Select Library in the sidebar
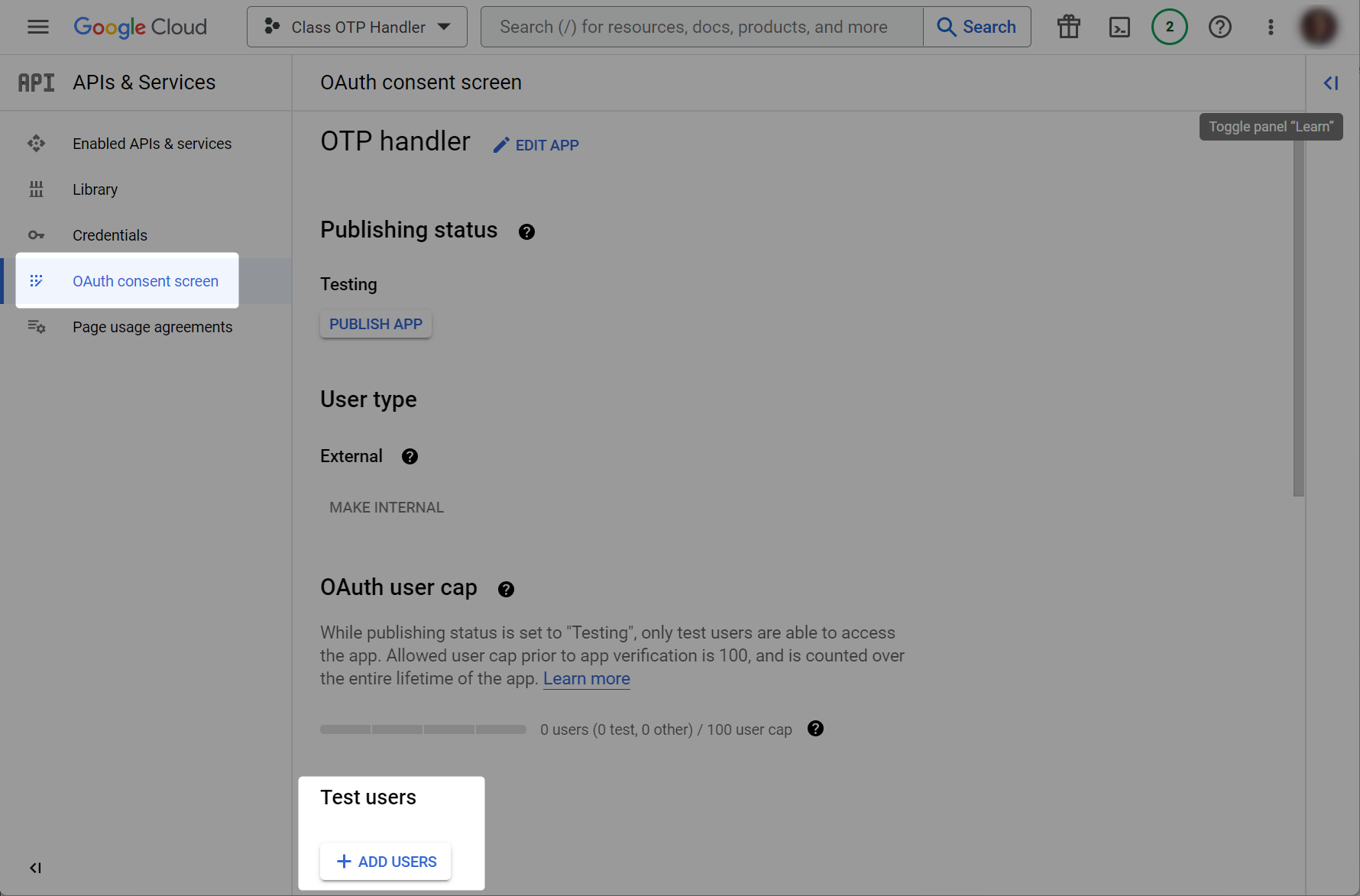The image size is (1360, 896). click(95, 189)
